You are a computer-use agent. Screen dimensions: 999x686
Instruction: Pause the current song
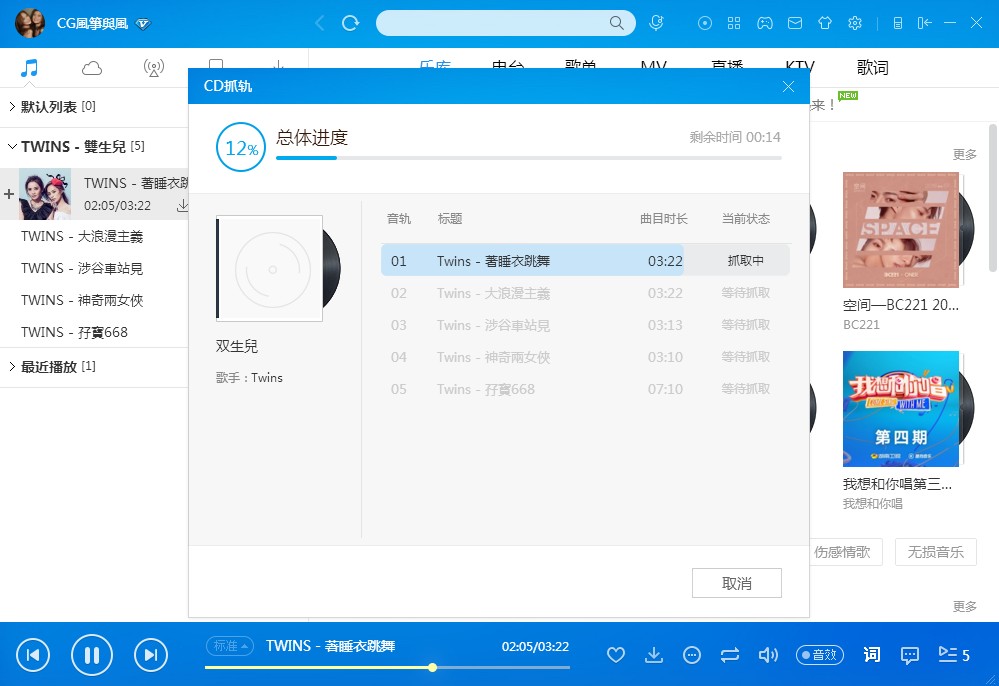[92, 655]
